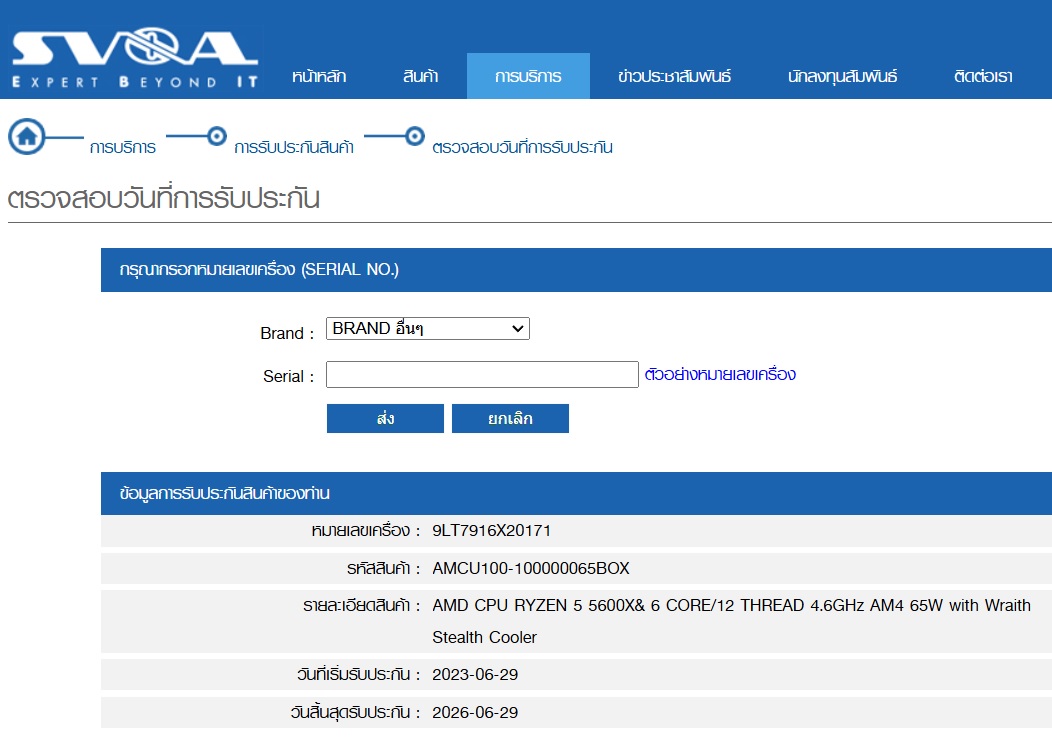Open the Brand dropdown list
The width and height of the screenshot is (1052, 756).
tap(427, 329)
